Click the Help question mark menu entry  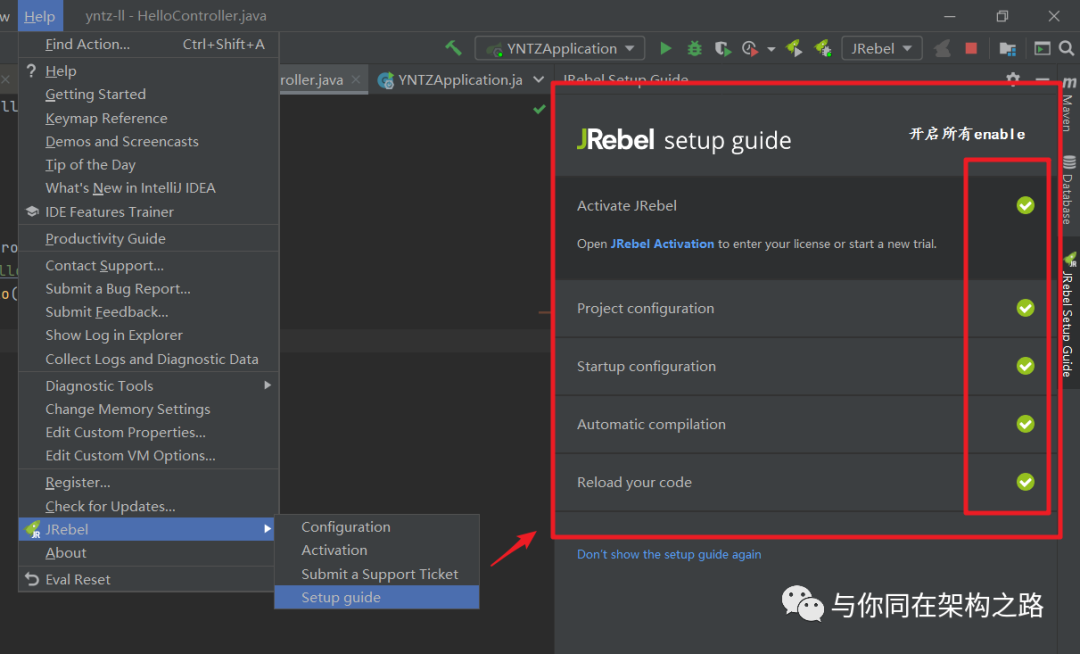148,71
